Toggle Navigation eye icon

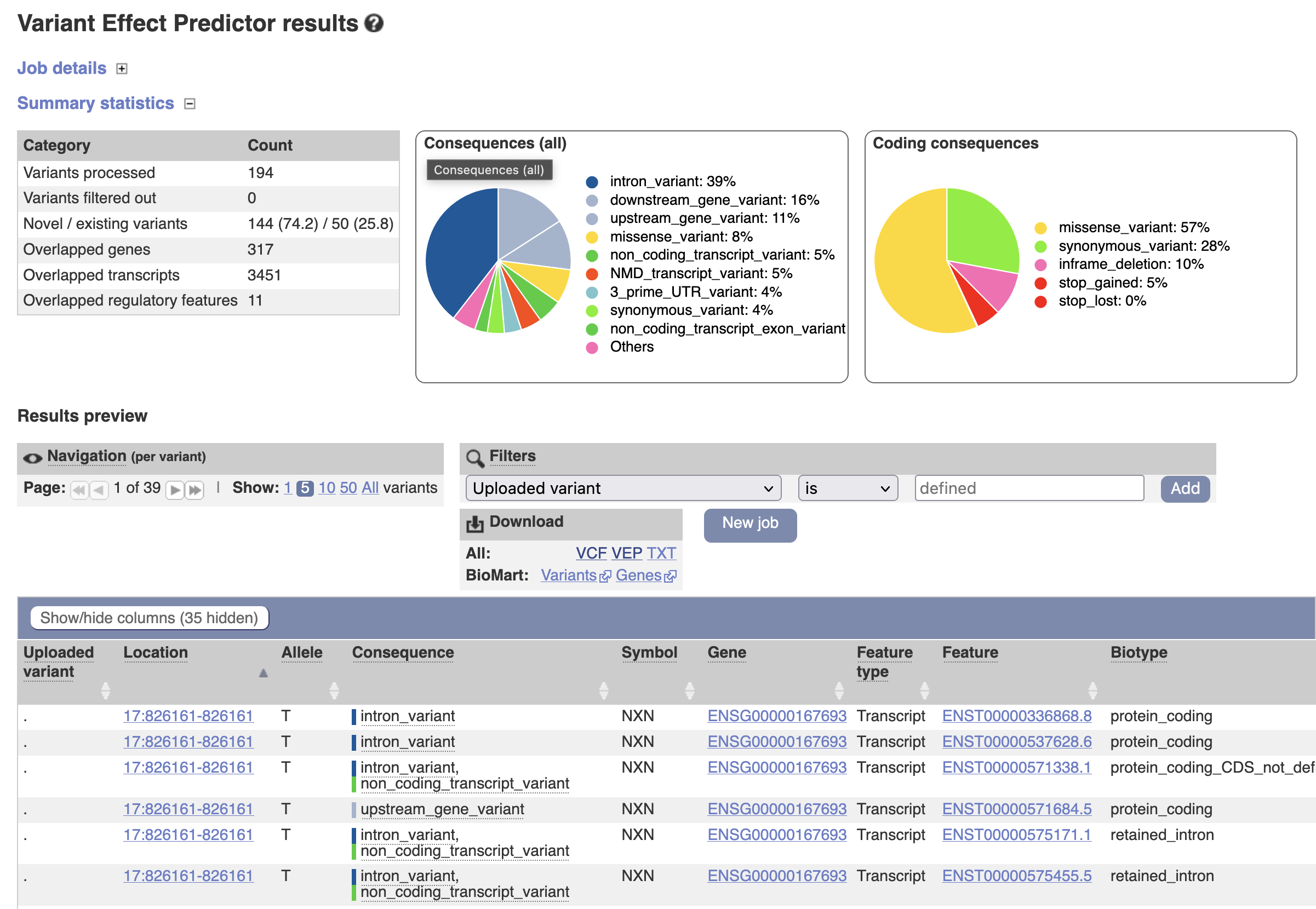32,458
